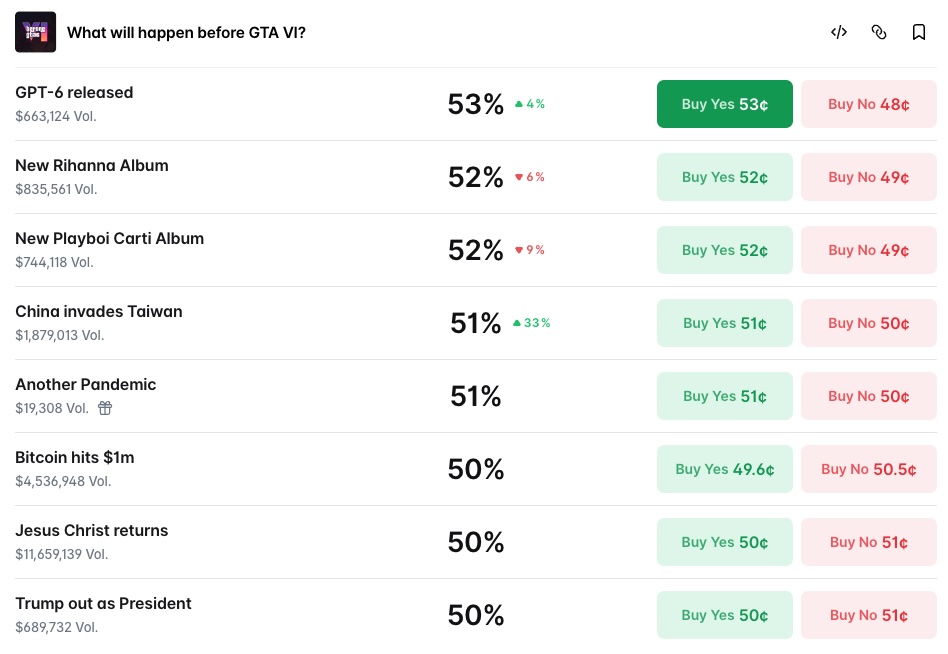This screenshot has width=948, height=654.
Task: Buy Yes 51¢ for China invades Taiwan
Action: coord(724,323)
